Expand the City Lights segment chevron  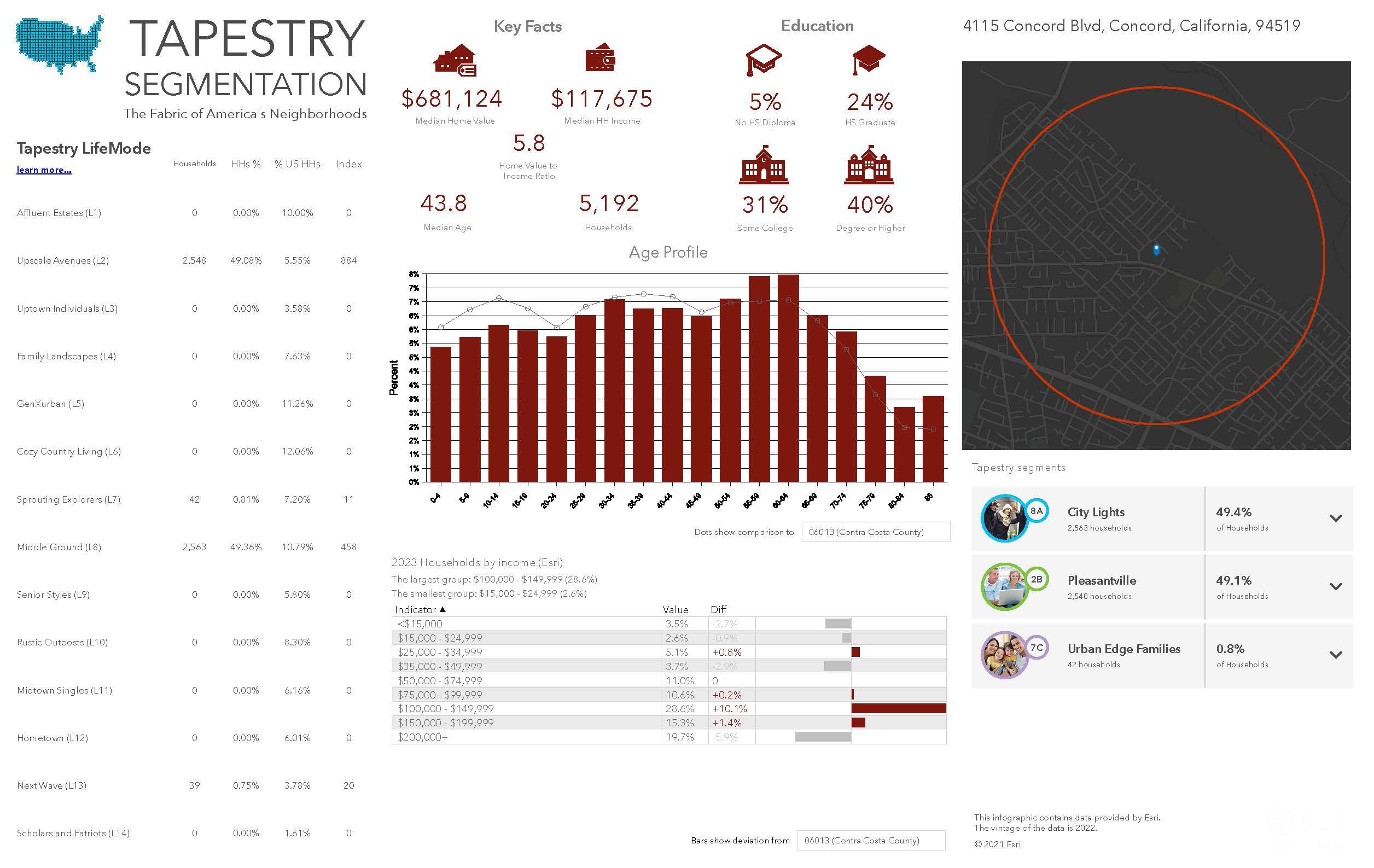pyautogui.click(x=1336, y=518)
